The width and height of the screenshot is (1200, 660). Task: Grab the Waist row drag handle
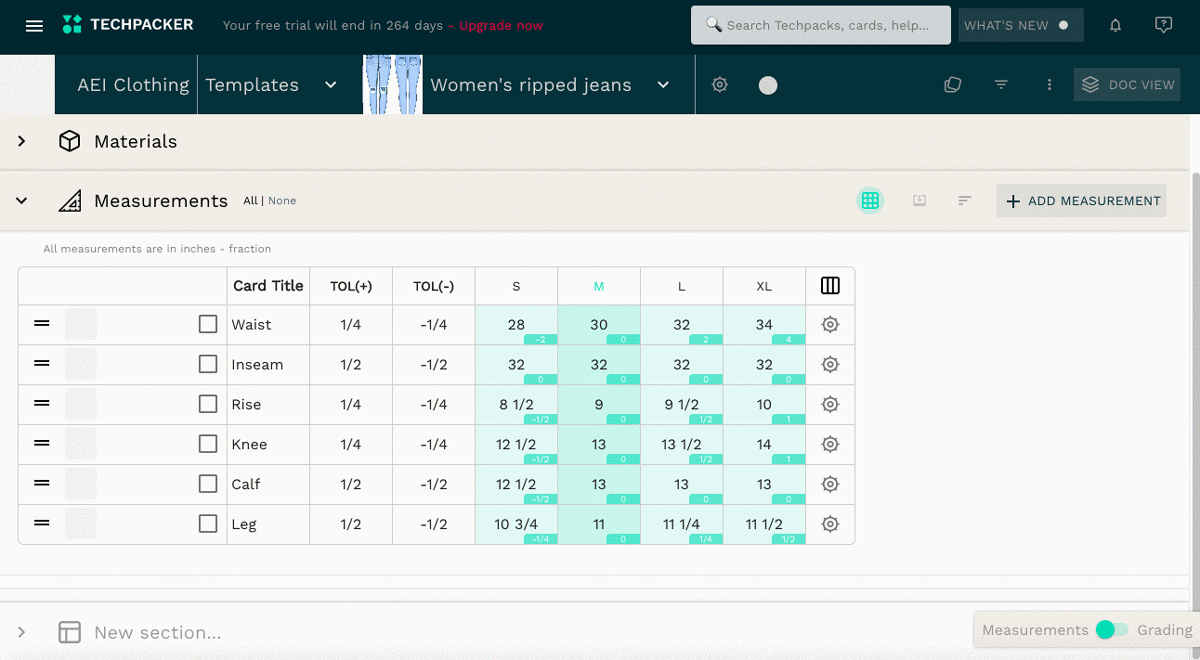coord(42,324)
